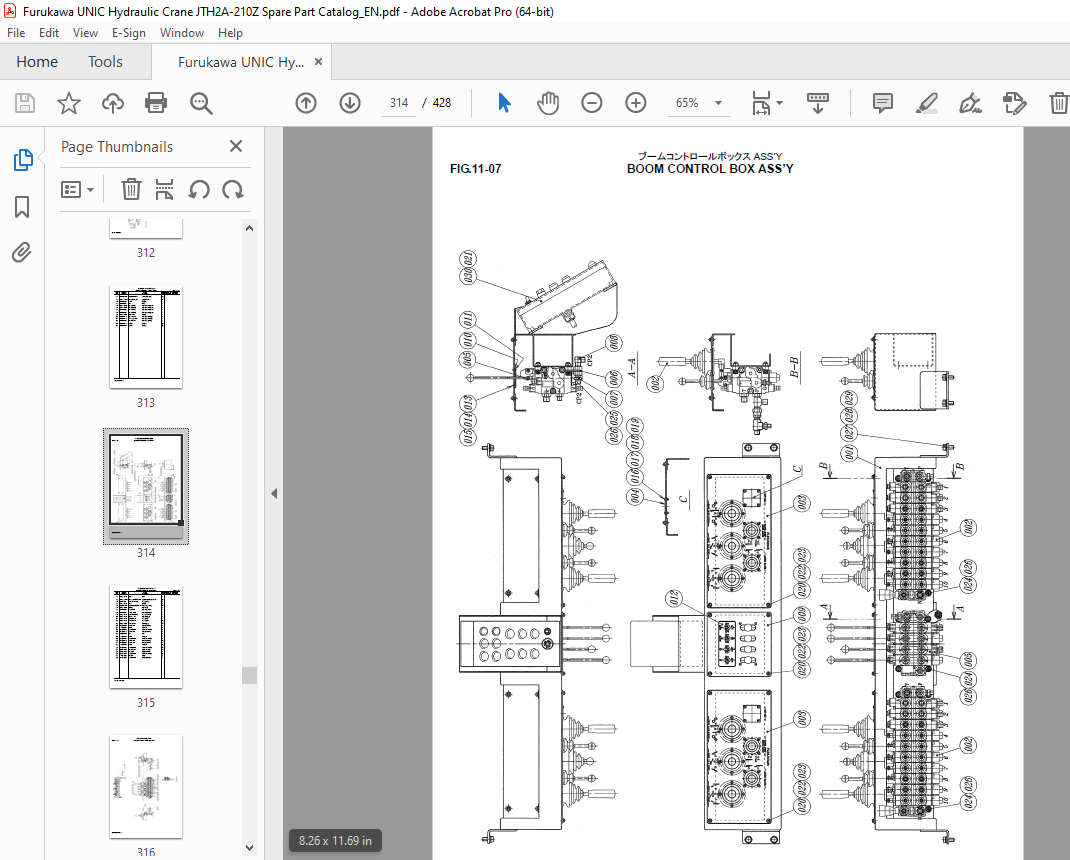Click the BOOM CONTROL BOX ASS'Y title

point(710,169)
